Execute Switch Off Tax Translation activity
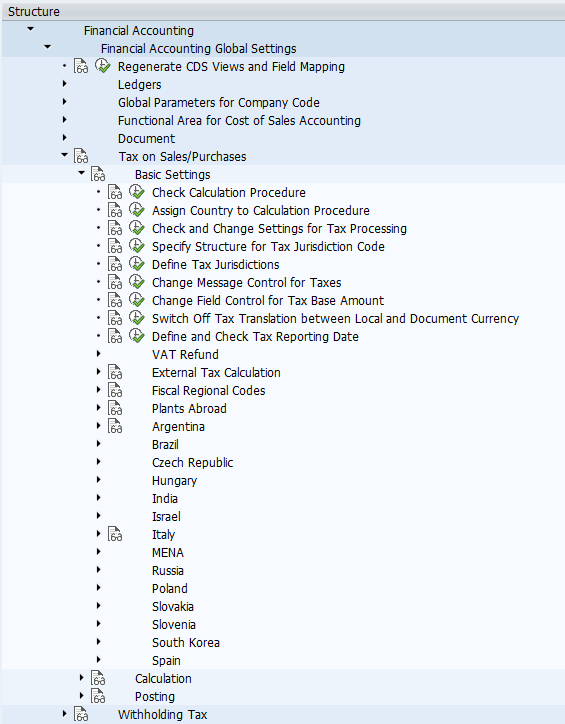Viewport: 565px width, 724px height. point(137,318)
